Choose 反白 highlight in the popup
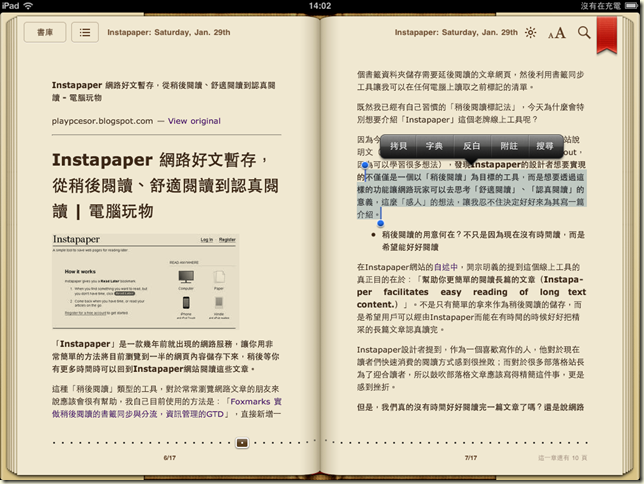This screenshot has height=484, width=644. coord(472,146)
